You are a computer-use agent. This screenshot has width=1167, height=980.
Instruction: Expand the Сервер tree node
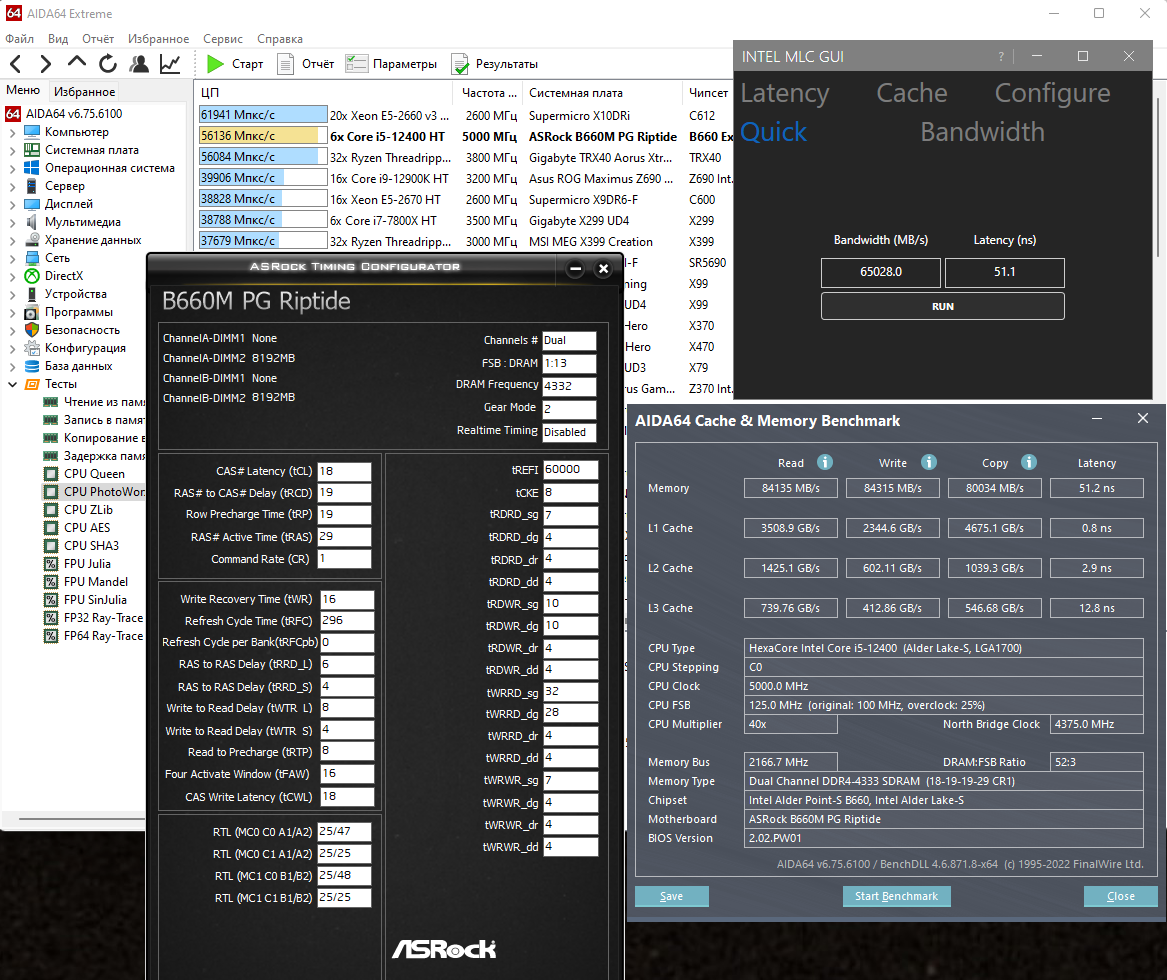[x=12, y=186]
